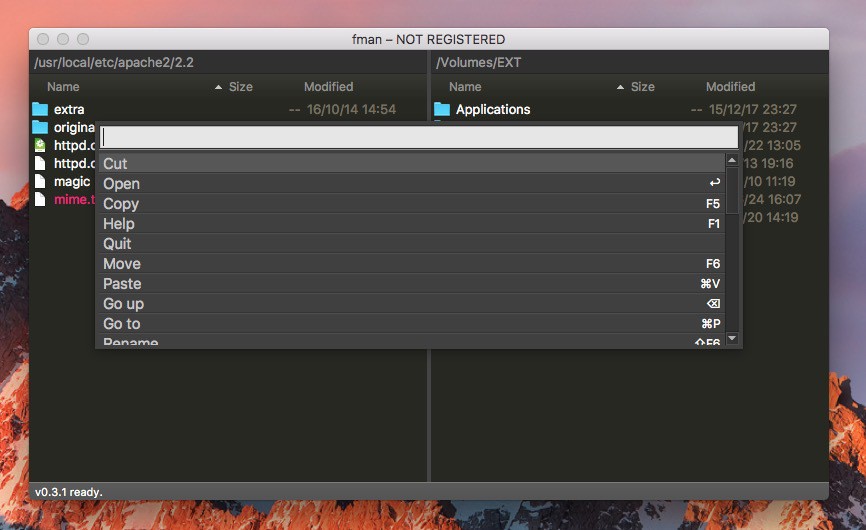The height and width of the screenshot is (530, 866).
Task: Click the v0.3.1 ready status text
Action: [68, 492]
